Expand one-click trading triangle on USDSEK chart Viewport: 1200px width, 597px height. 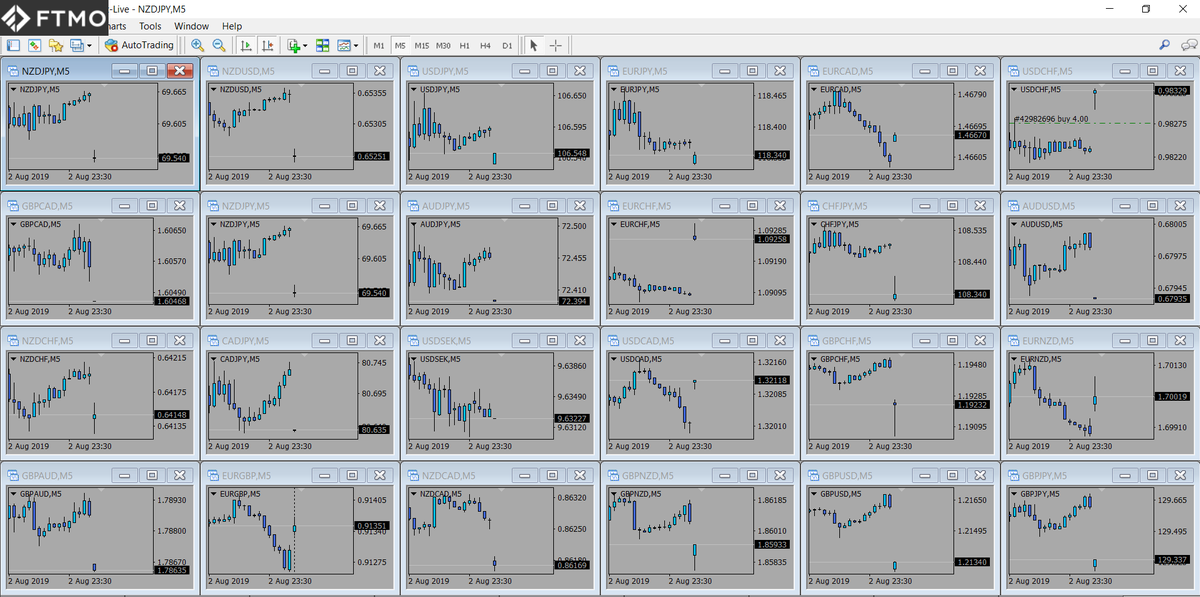[x=413, y=359]
